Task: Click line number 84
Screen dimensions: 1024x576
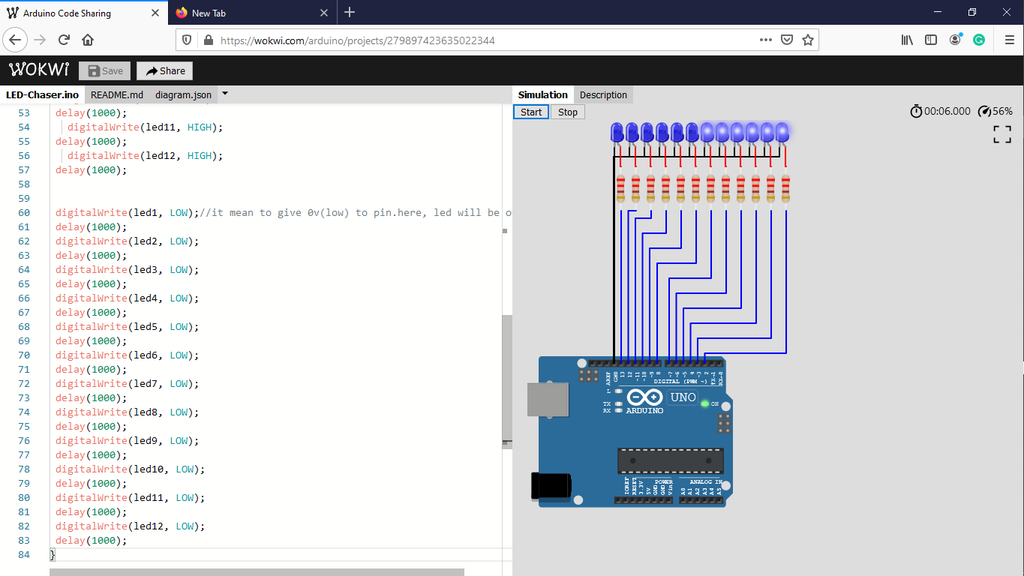Action: coord(24,554)
